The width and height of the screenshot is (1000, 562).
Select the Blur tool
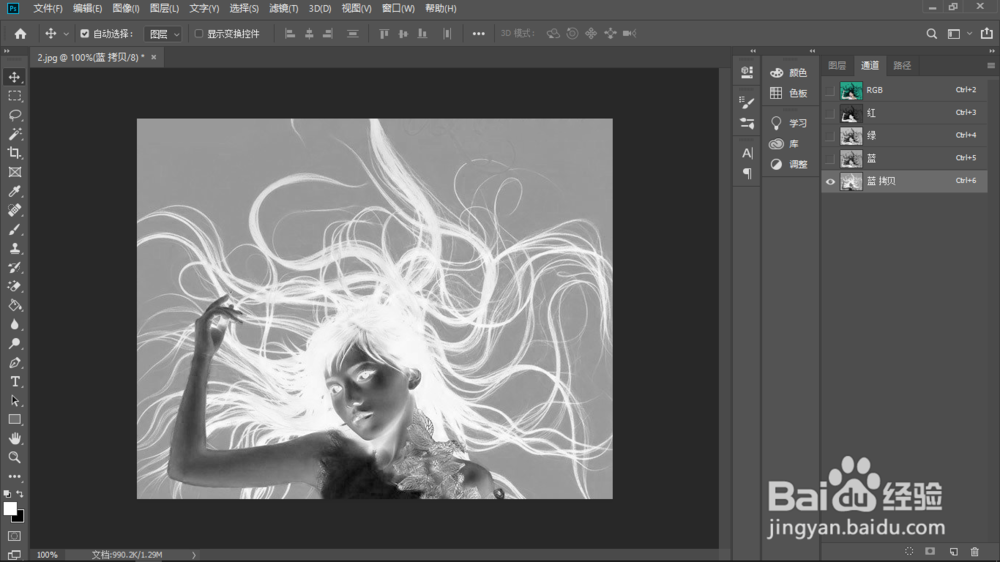tap(15, 325)
